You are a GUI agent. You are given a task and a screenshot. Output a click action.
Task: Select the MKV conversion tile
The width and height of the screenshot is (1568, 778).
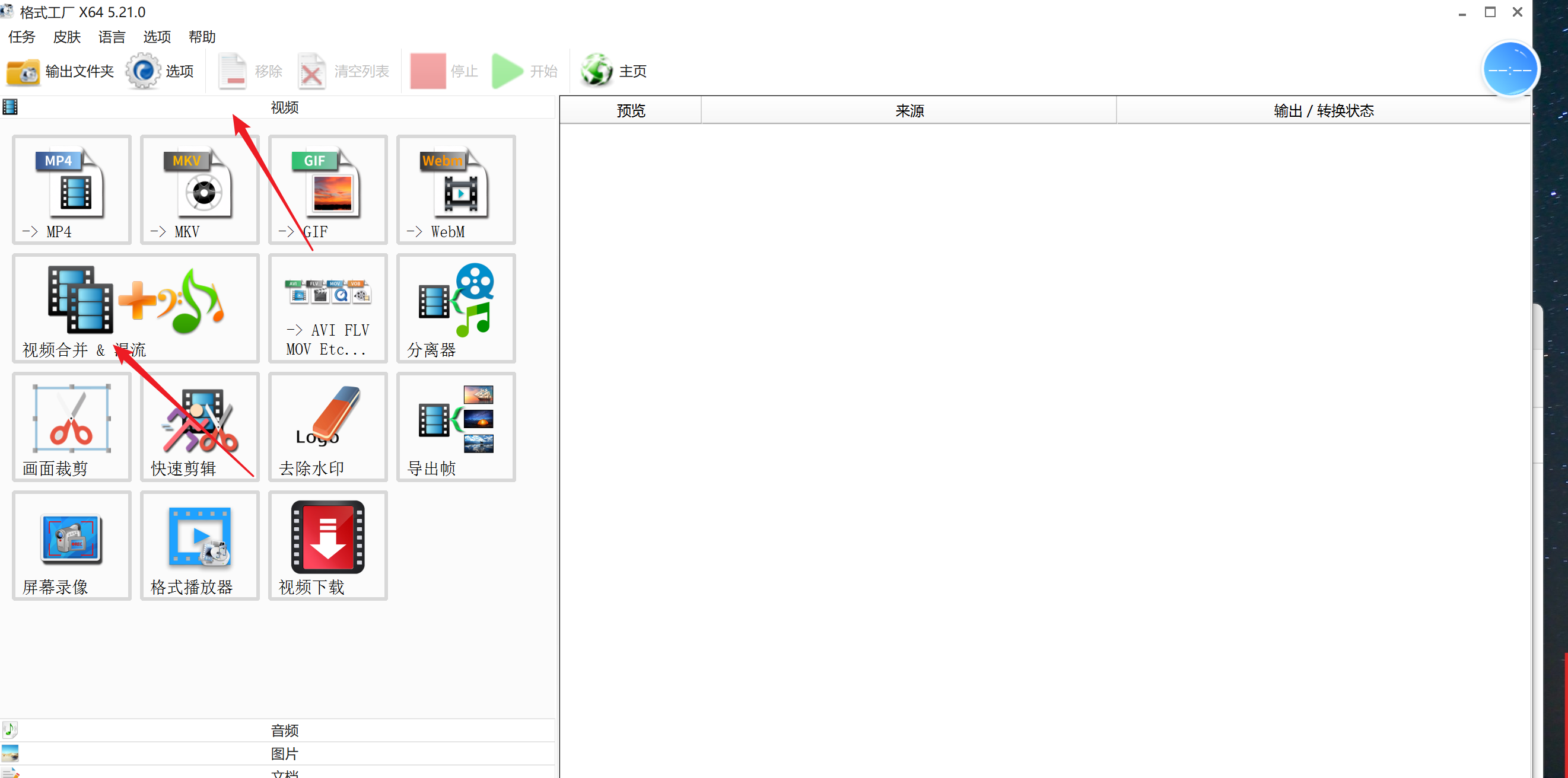point(200,190)
